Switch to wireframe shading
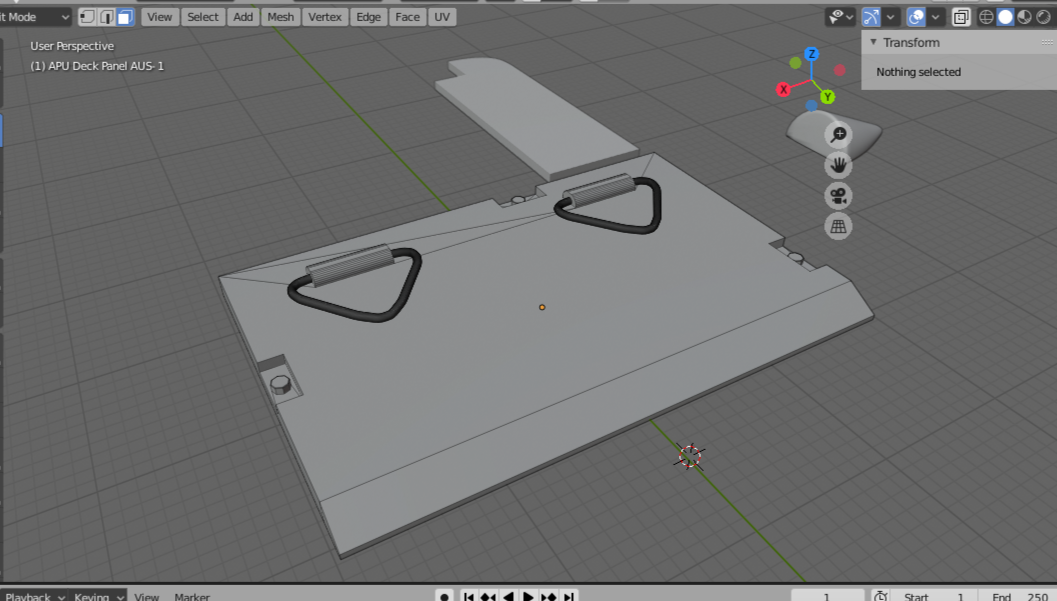The image size is (1057, 601). tap(986, 17)
